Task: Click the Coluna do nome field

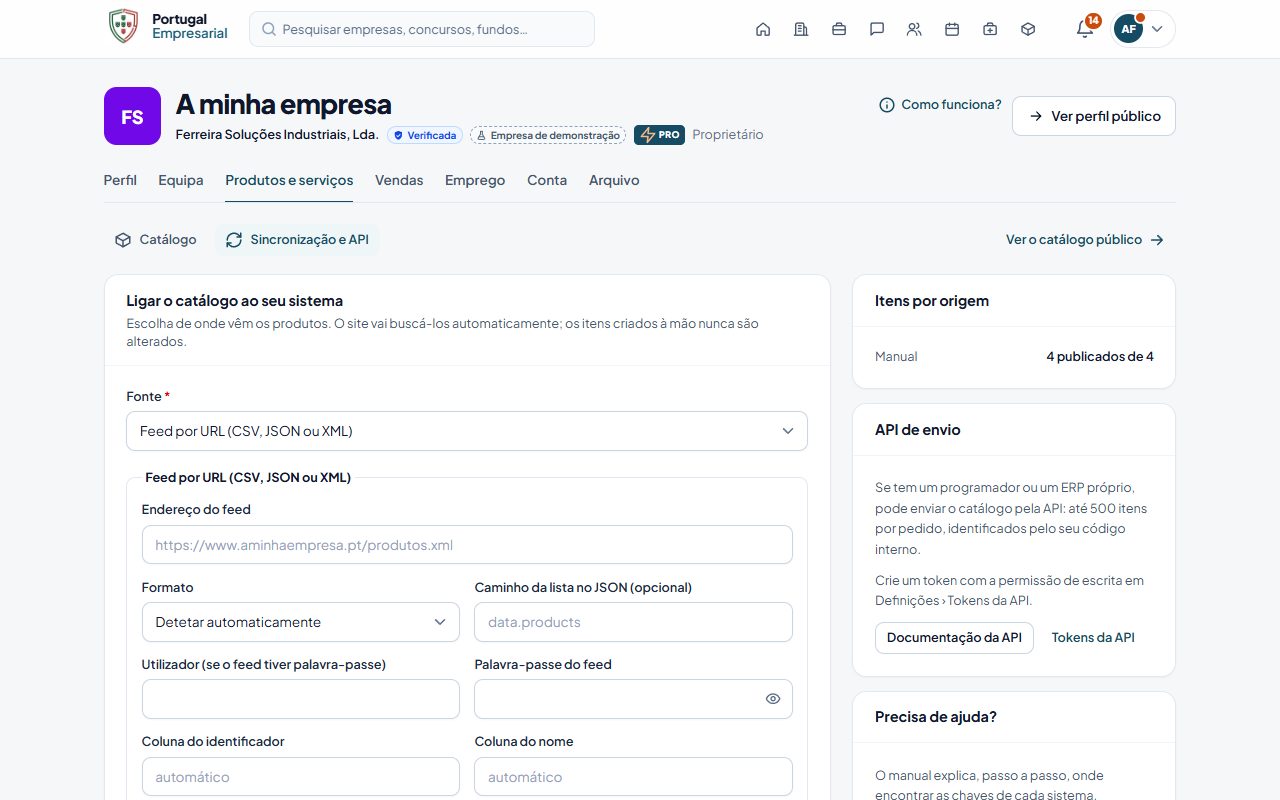Action: [x=633, y=777]
